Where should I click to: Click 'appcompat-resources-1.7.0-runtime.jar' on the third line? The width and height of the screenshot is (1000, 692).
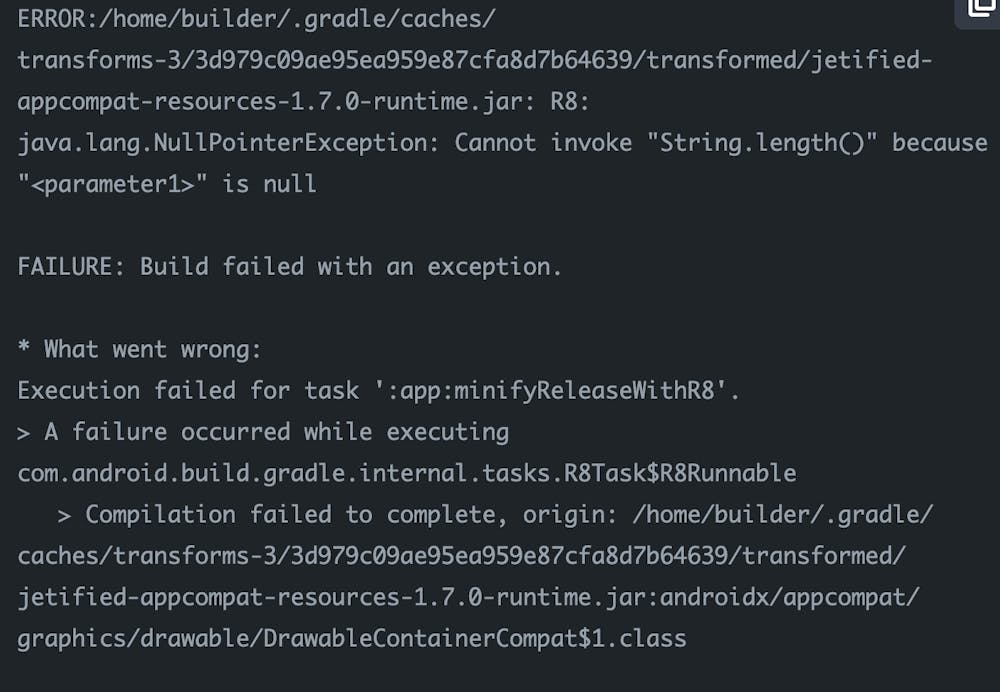(x=268, y=102)
